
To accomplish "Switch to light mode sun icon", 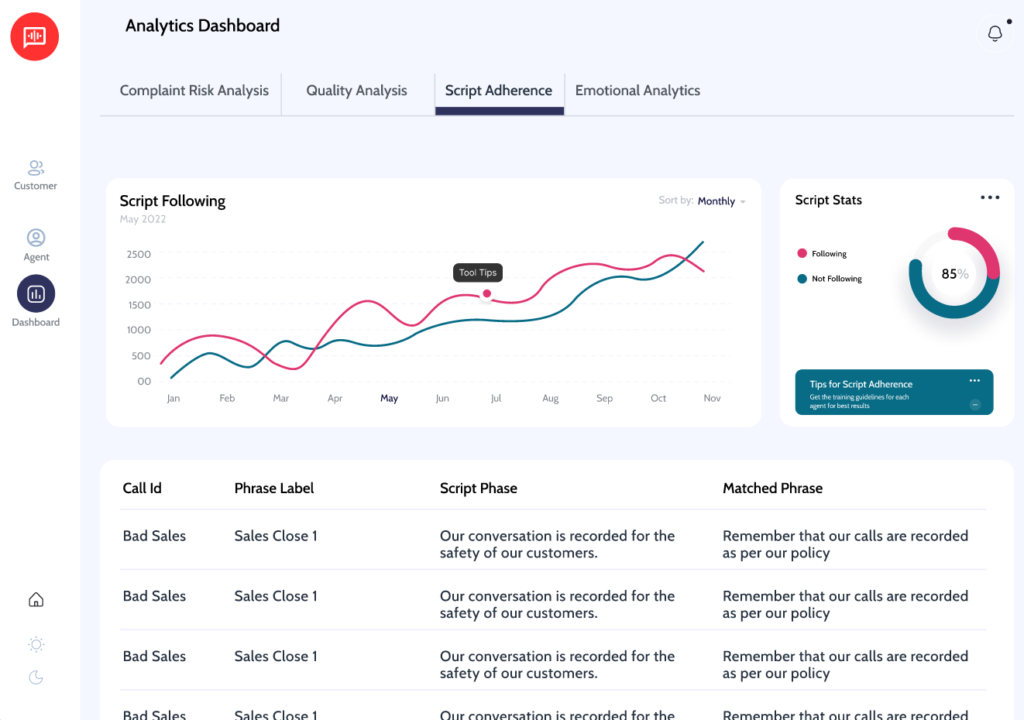I will point(36,645).
